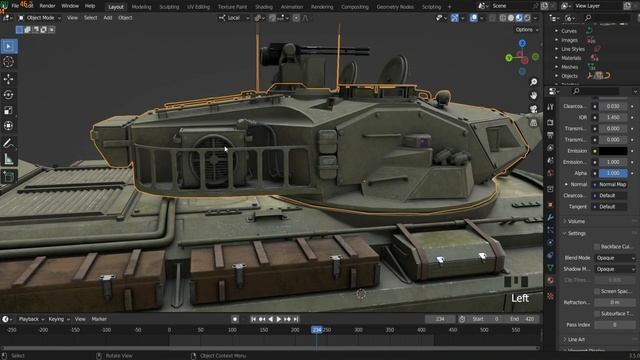Click the Pass Index value field
The width and height of the screenshot is (640, 360).
click(615, 325)
